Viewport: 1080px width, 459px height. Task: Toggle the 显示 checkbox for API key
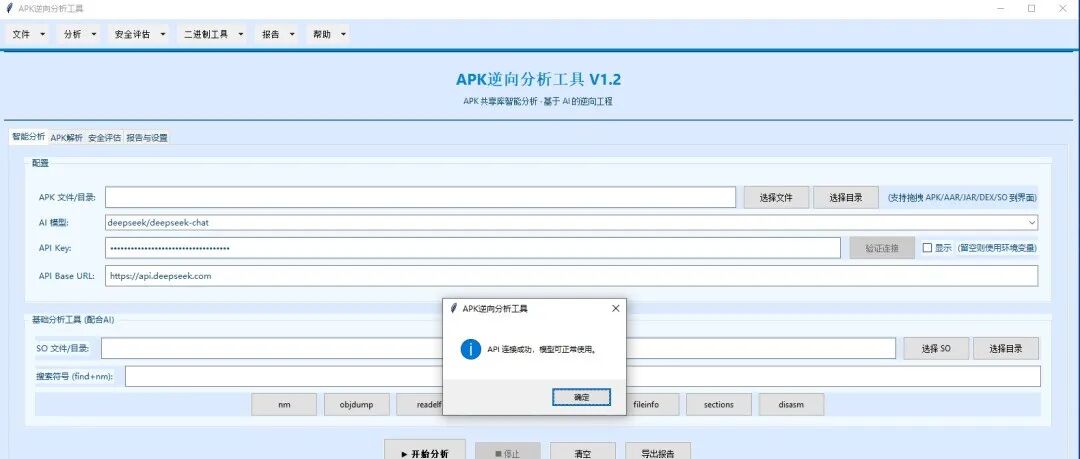[927, 247]
